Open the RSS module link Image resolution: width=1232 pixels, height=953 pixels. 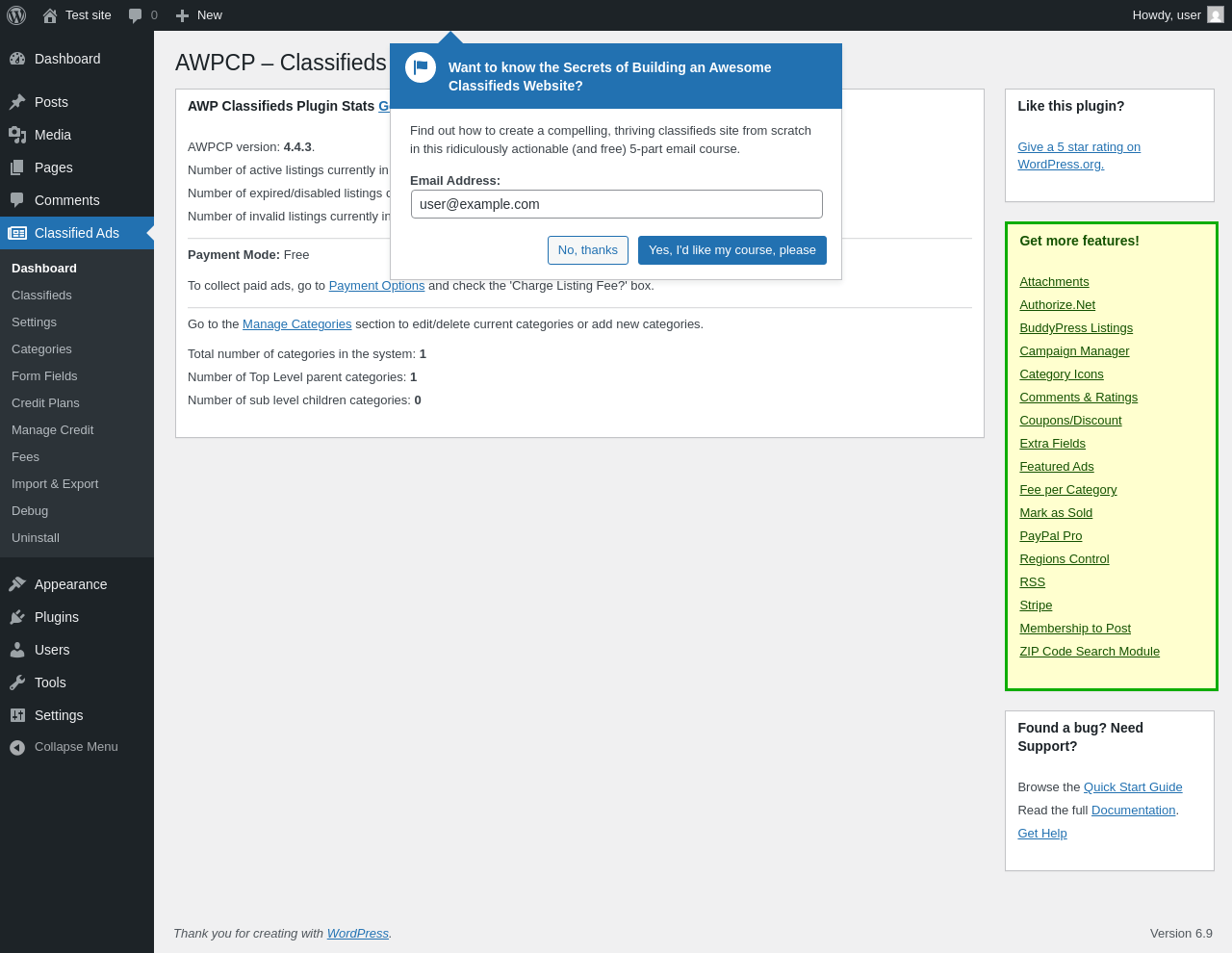pyautogui.click(x=1032, y=582)
